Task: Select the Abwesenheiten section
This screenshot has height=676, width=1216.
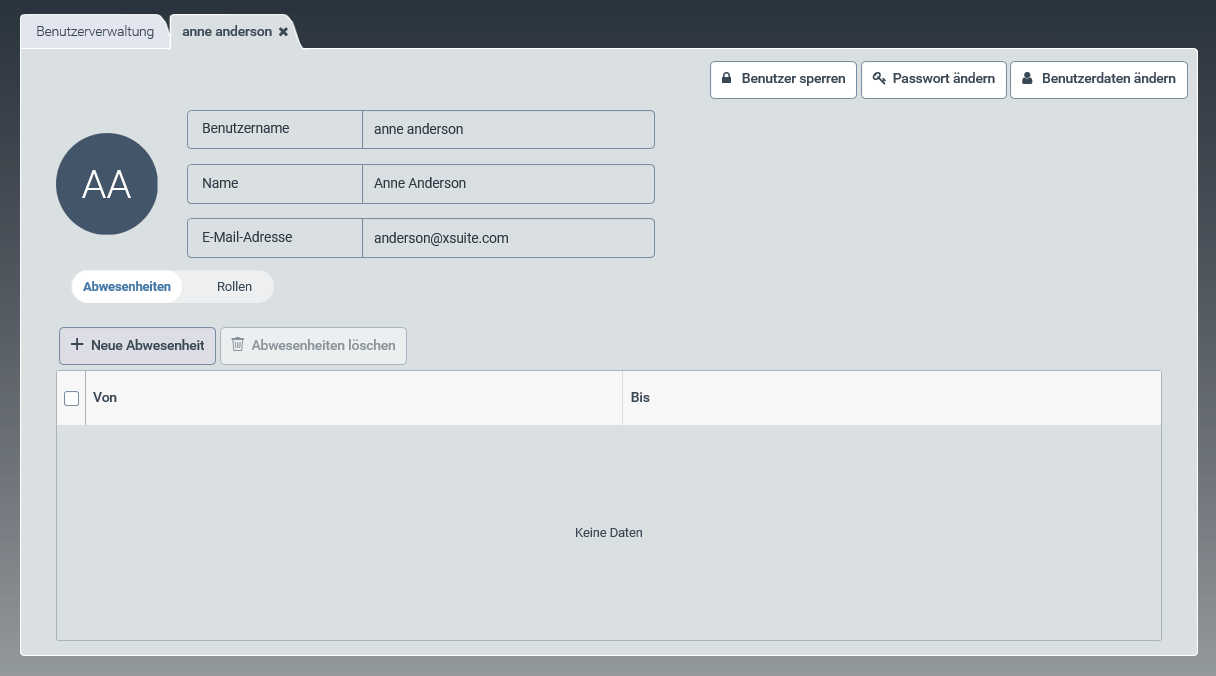Action: click(127, 287)
